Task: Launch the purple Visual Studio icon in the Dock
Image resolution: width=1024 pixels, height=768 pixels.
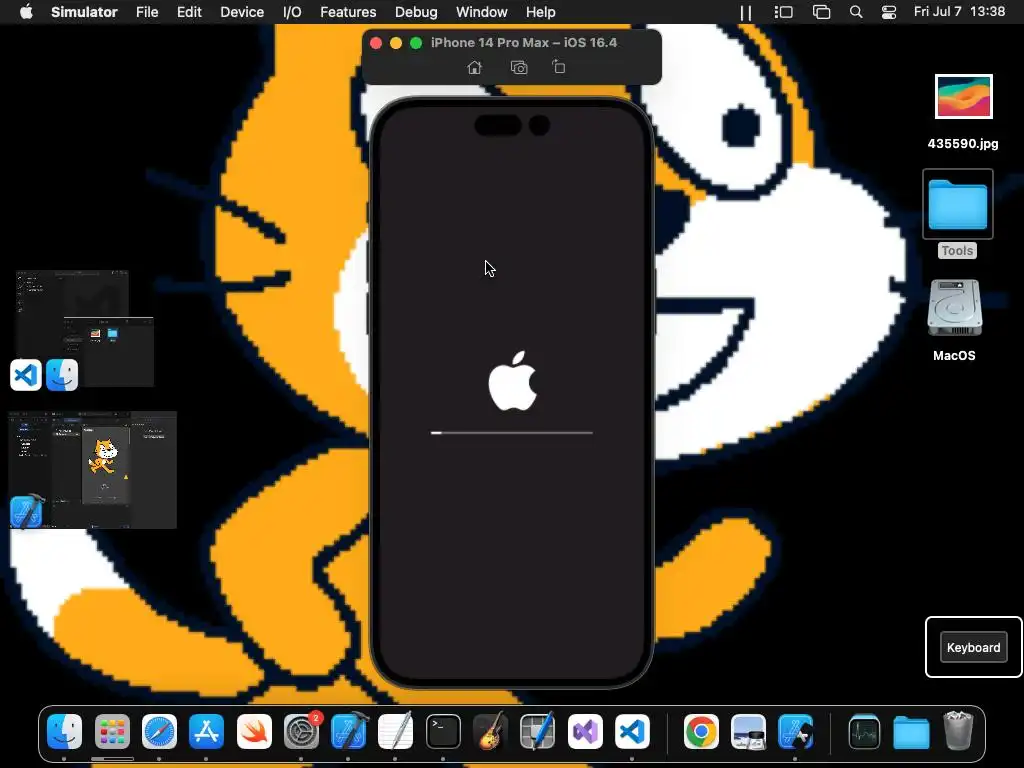Action: tap(585, 731)
